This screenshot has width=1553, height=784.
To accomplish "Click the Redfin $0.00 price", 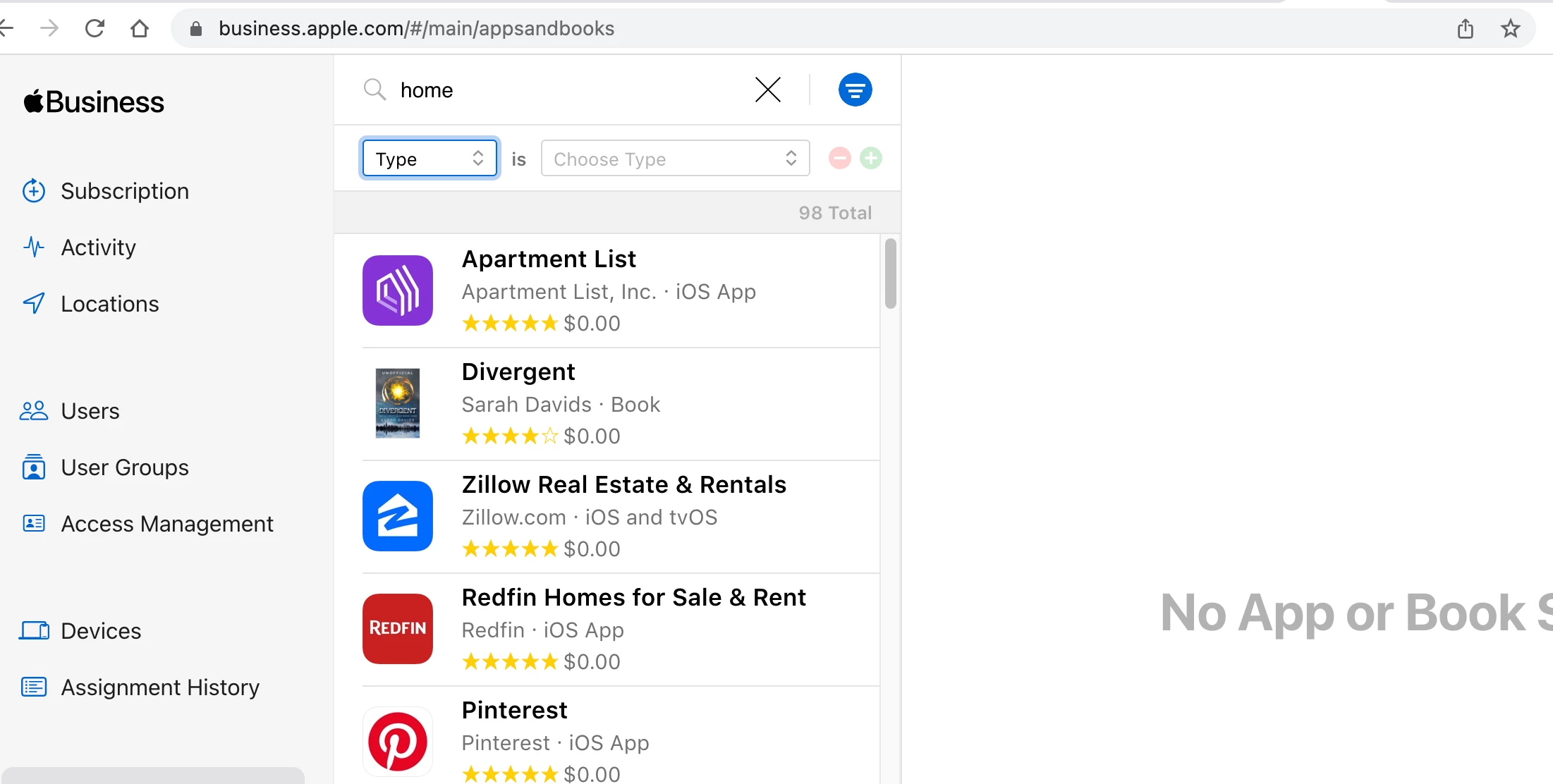I will [592, 662].
